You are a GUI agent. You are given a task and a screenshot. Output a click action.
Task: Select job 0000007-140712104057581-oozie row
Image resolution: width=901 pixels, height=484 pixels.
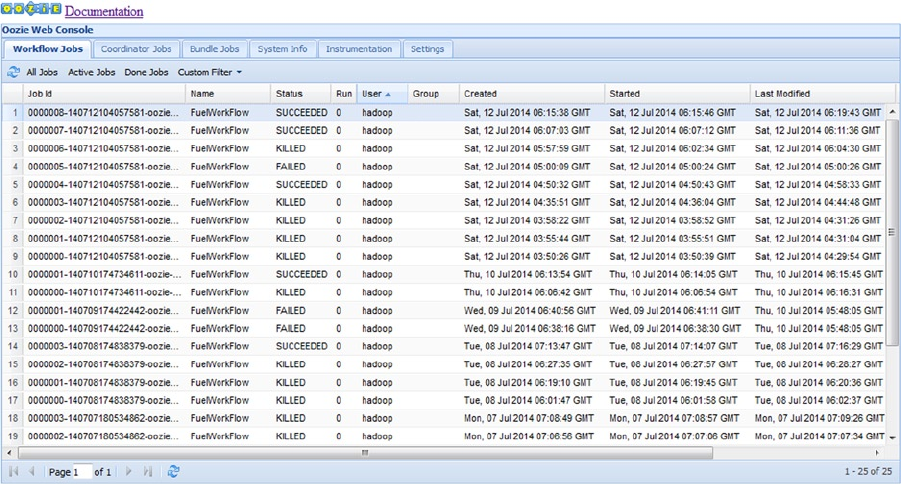[444, 130]
